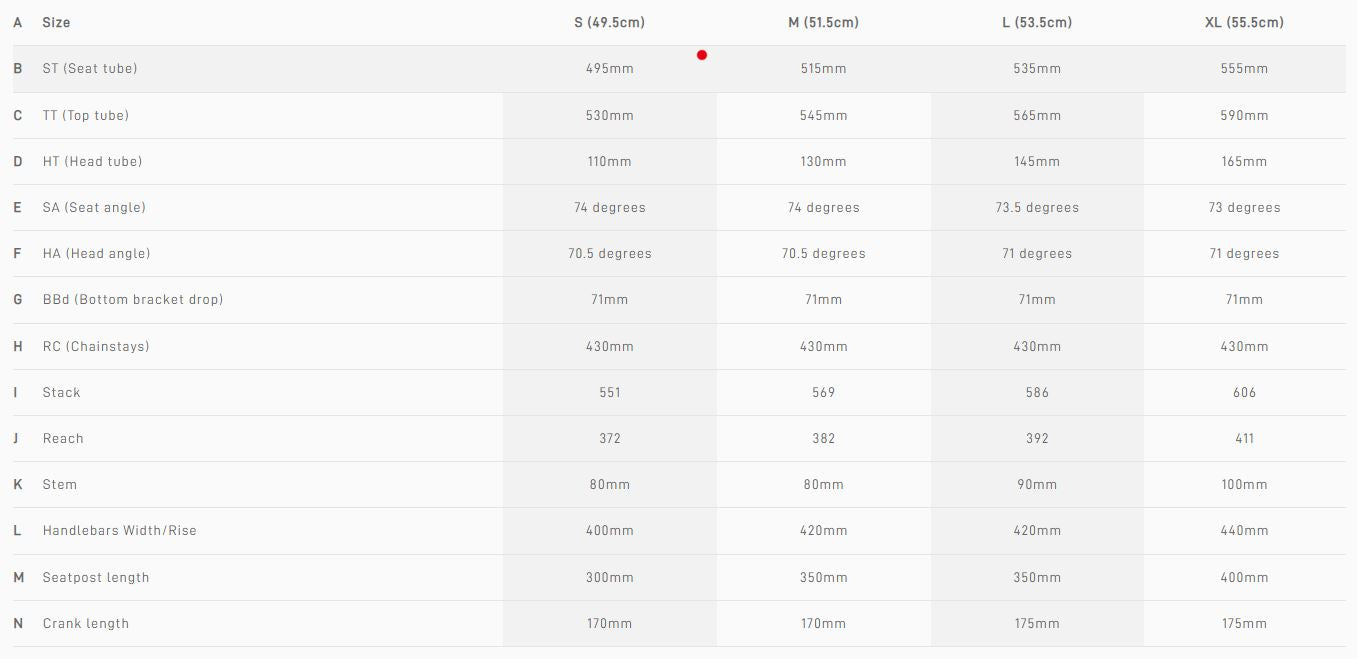Select the Stack row label
Viewport: 1357px width, 659px height.
[x=61, y=392]
